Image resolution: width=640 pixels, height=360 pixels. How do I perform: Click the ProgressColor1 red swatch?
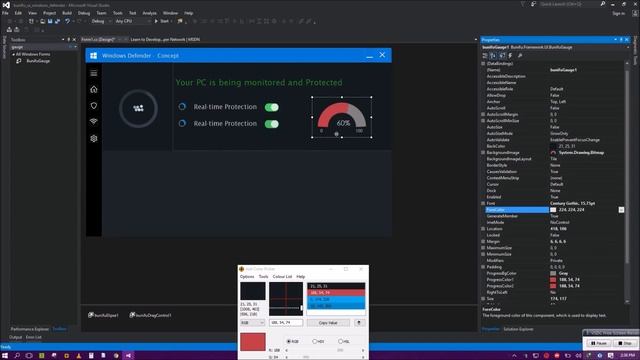click(553, 280)
